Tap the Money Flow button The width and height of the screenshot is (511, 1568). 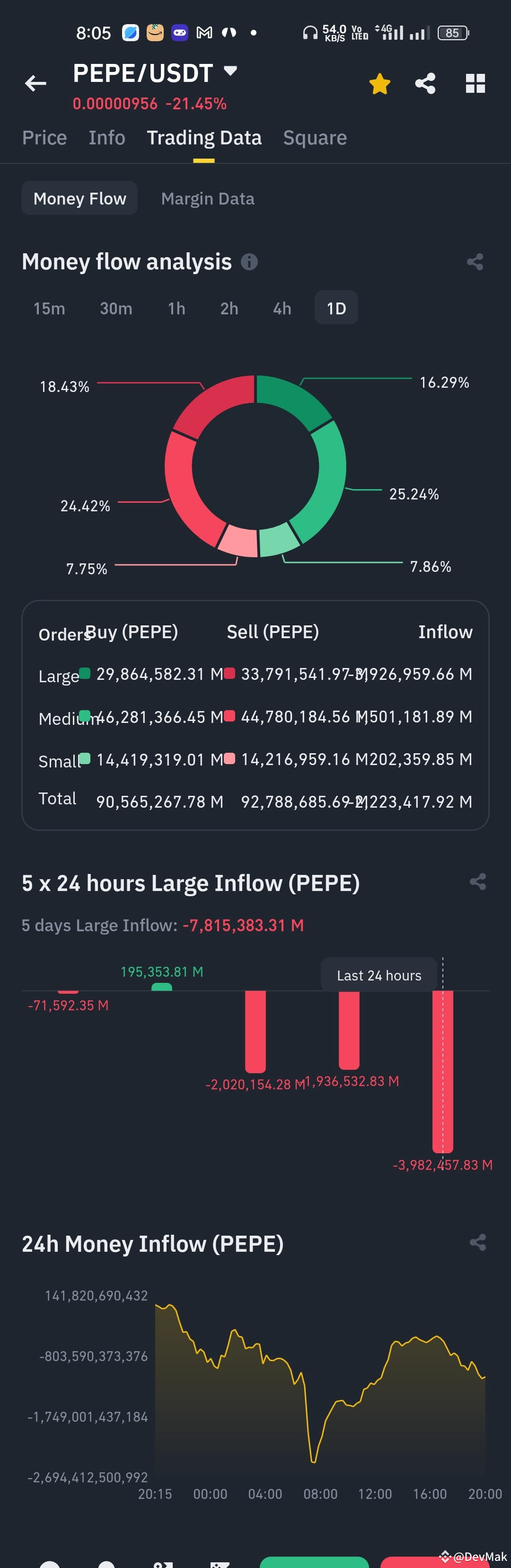79,198
